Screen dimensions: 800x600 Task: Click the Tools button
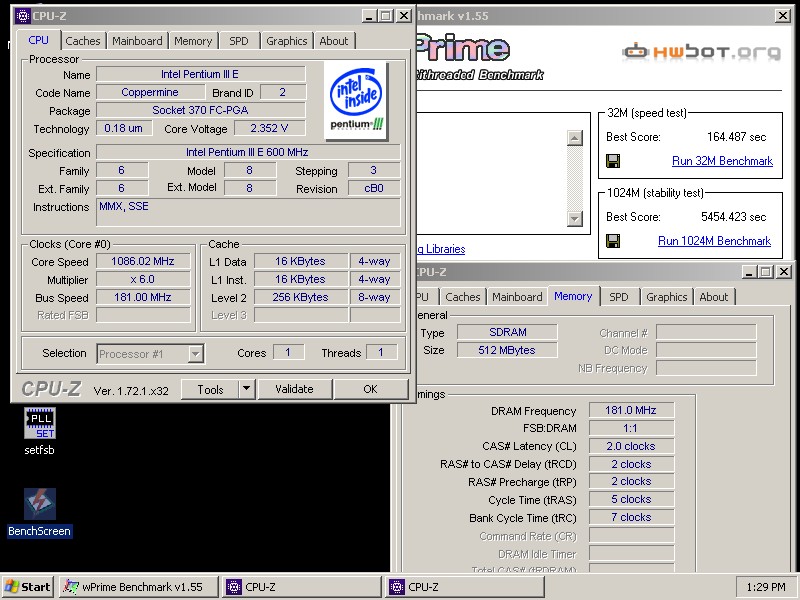(x=210, y=389)
